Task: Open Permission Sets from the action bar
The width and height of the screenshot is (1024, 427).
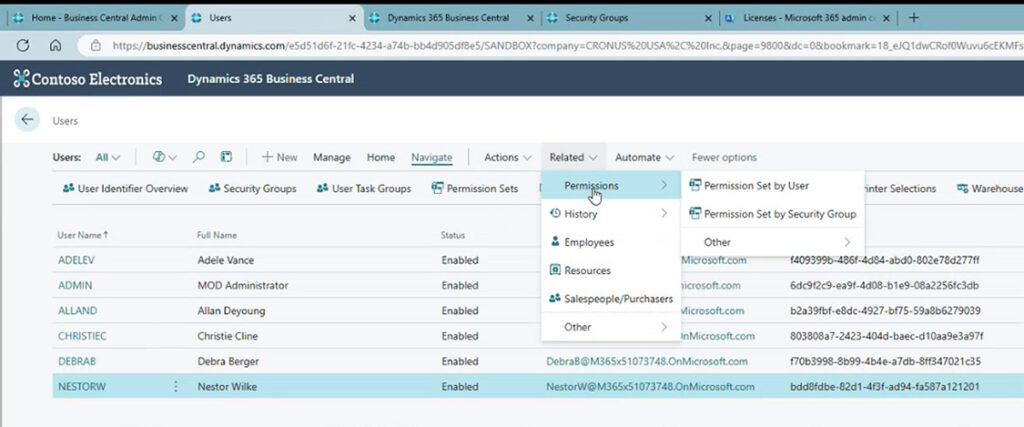Action: pos(475,189)
